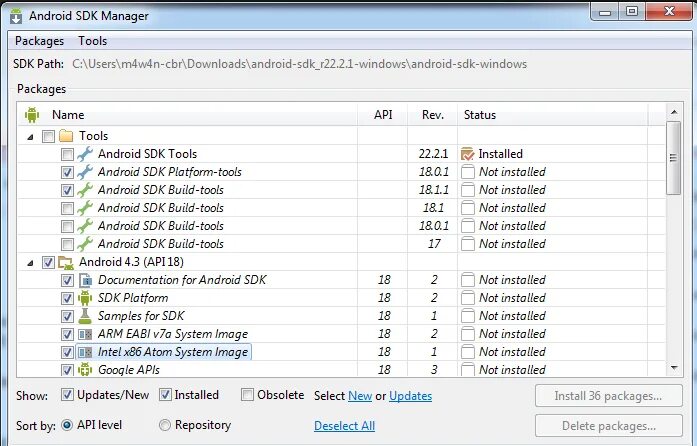The image size is (697, 446).
Task: Check Android SDK Build-tools rev 18.1
Action: click(x=67, y=208)
